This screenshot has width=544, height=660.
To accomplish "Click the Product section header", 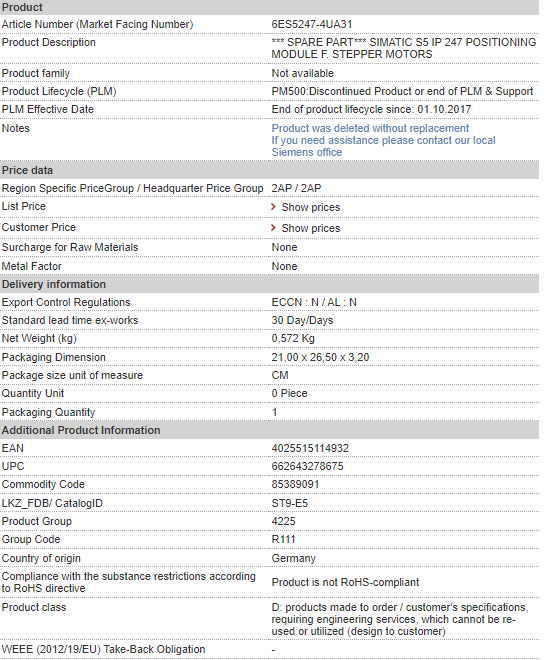I will (269, 7).
